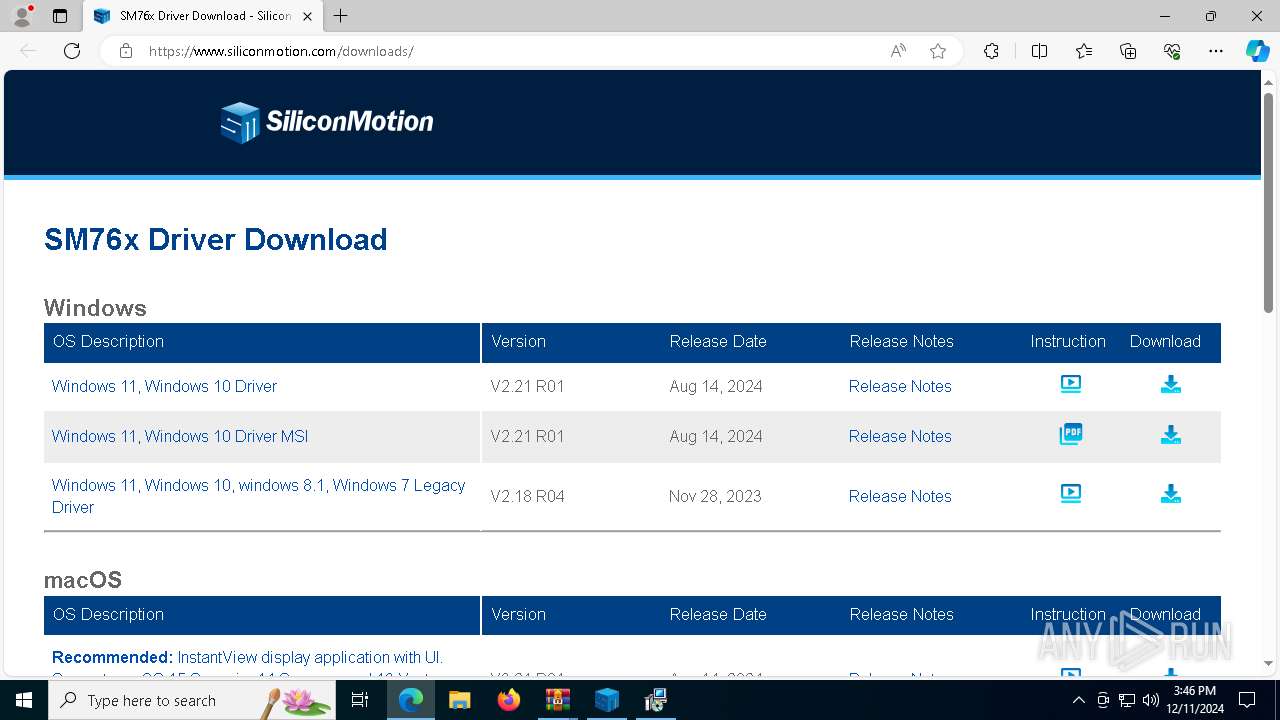This screenshot has height=720, width=1280.
Task: Open File Explorer from taskbar
Action: 459,700
